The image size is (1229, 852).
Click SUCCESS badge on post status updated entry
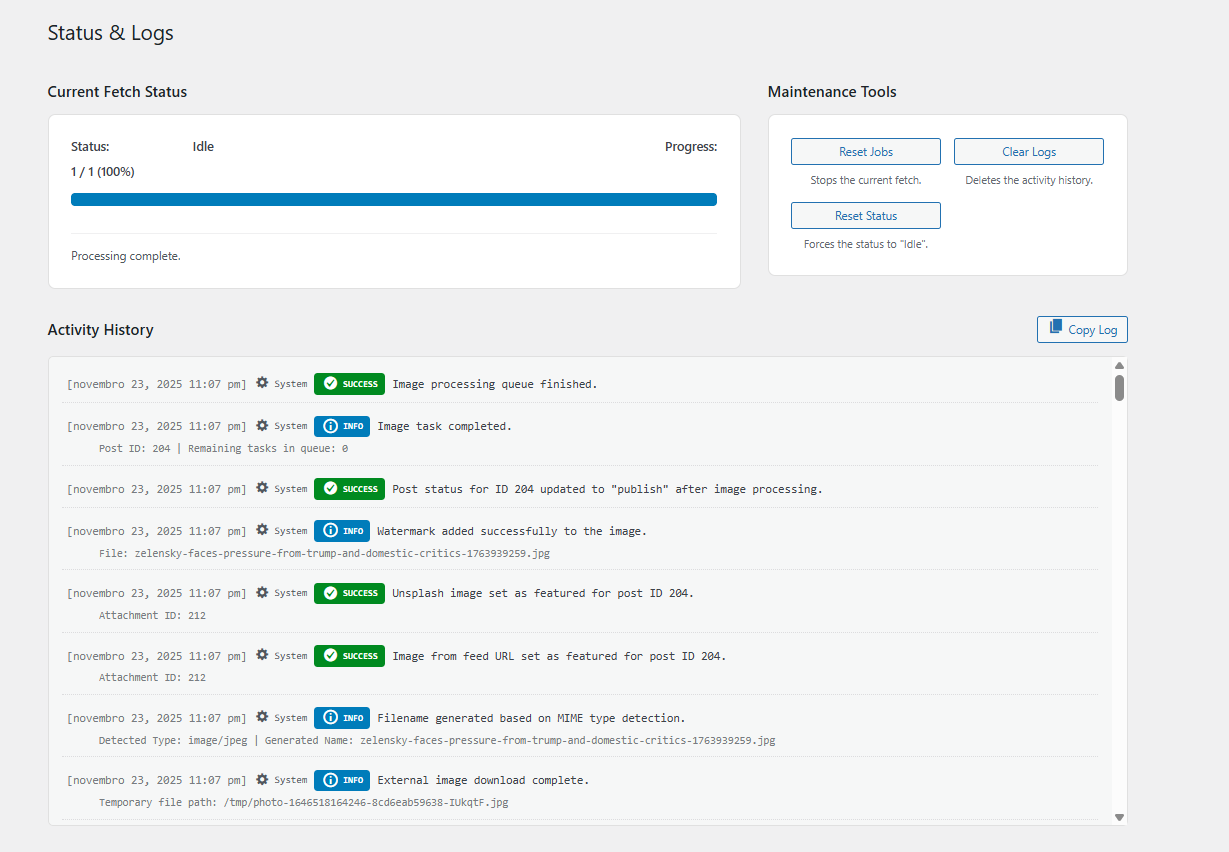349,489
